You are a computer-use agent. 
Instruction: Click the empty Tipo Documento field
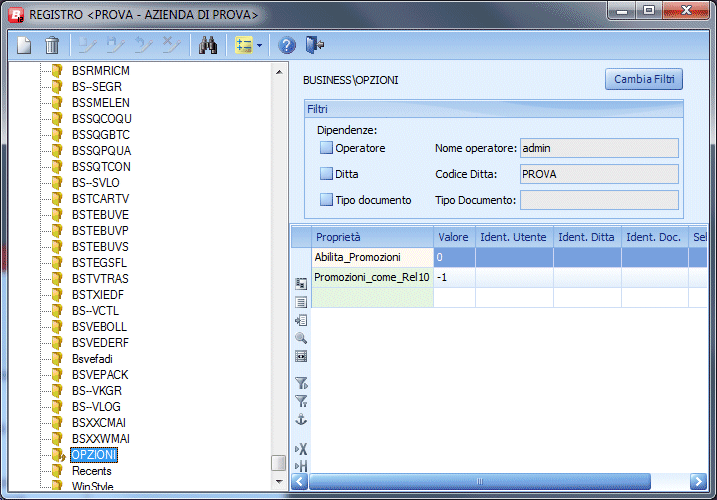[x=599, y=200]
